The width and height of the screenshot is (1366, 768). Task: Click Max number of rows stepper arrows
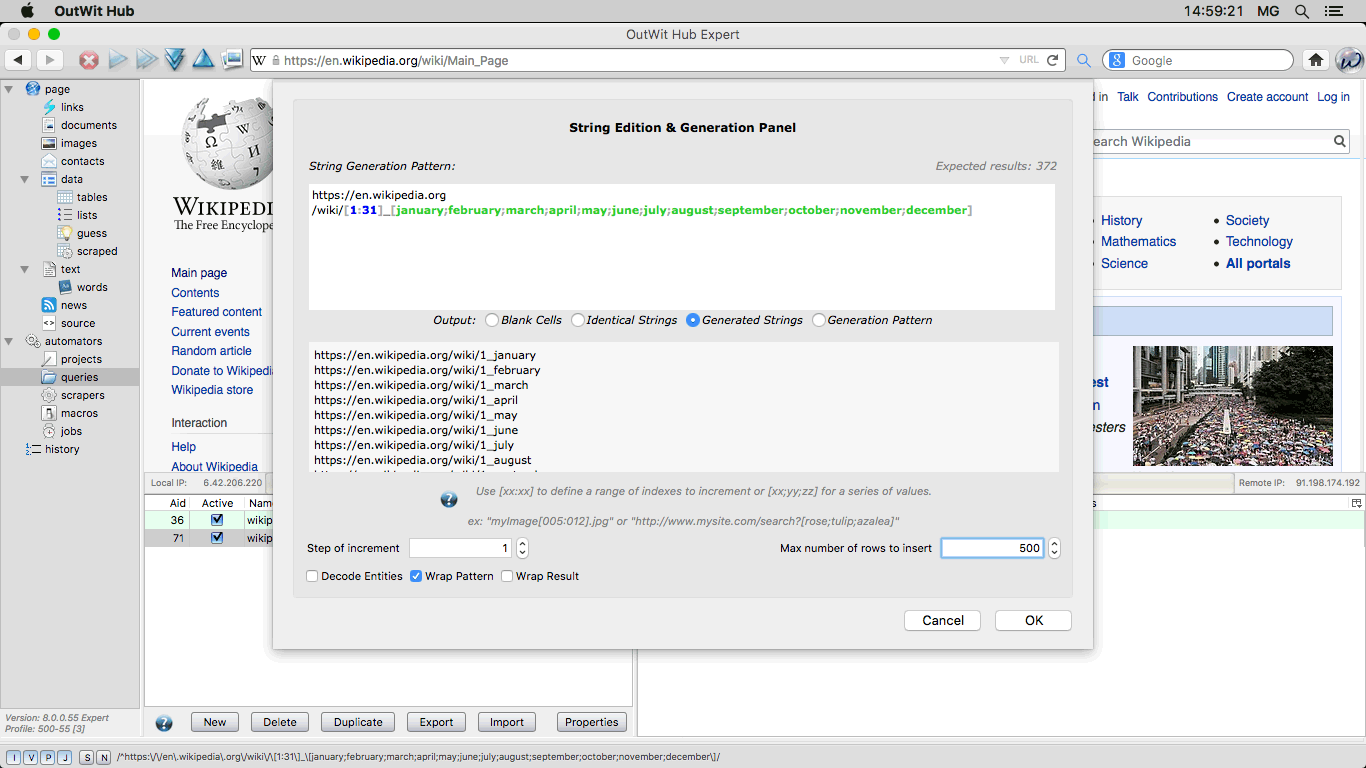point(1054,548)
